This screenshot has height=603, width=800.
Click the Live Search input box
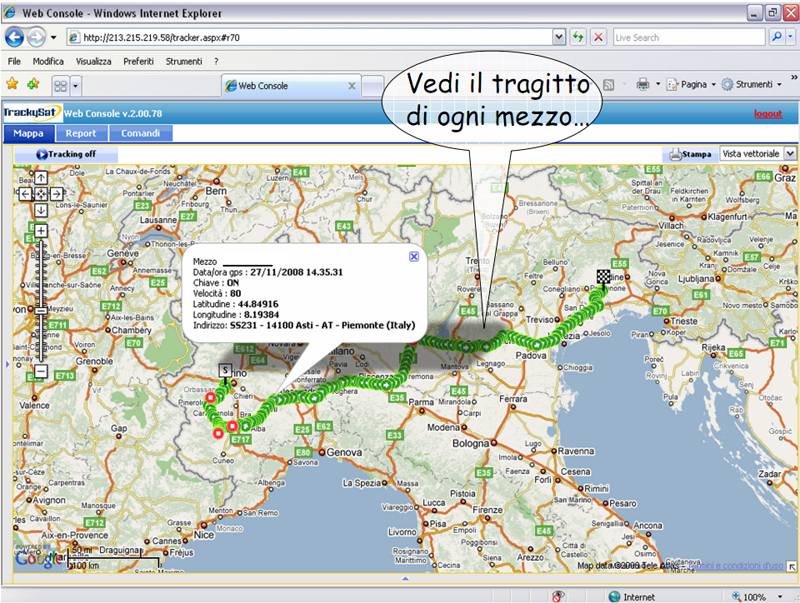point(689,37)
